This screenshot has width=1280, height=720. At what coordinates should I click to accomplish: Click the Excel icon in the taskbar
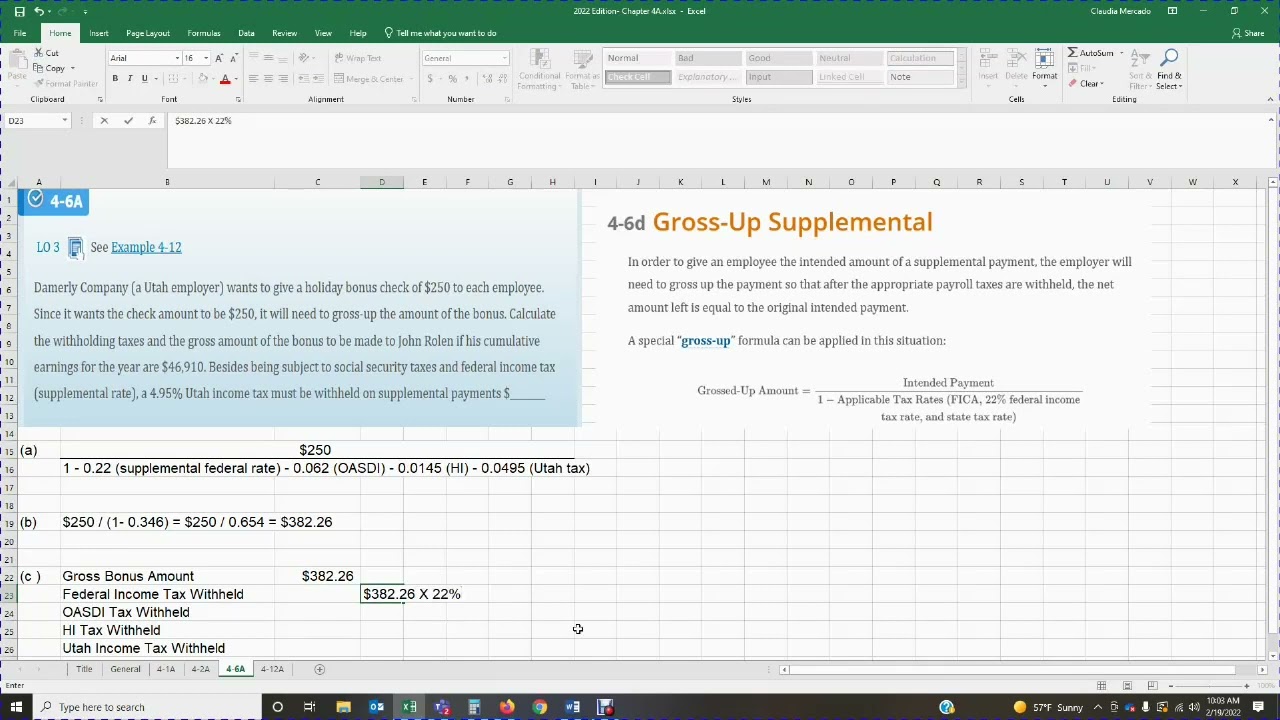tap(409, 707)
